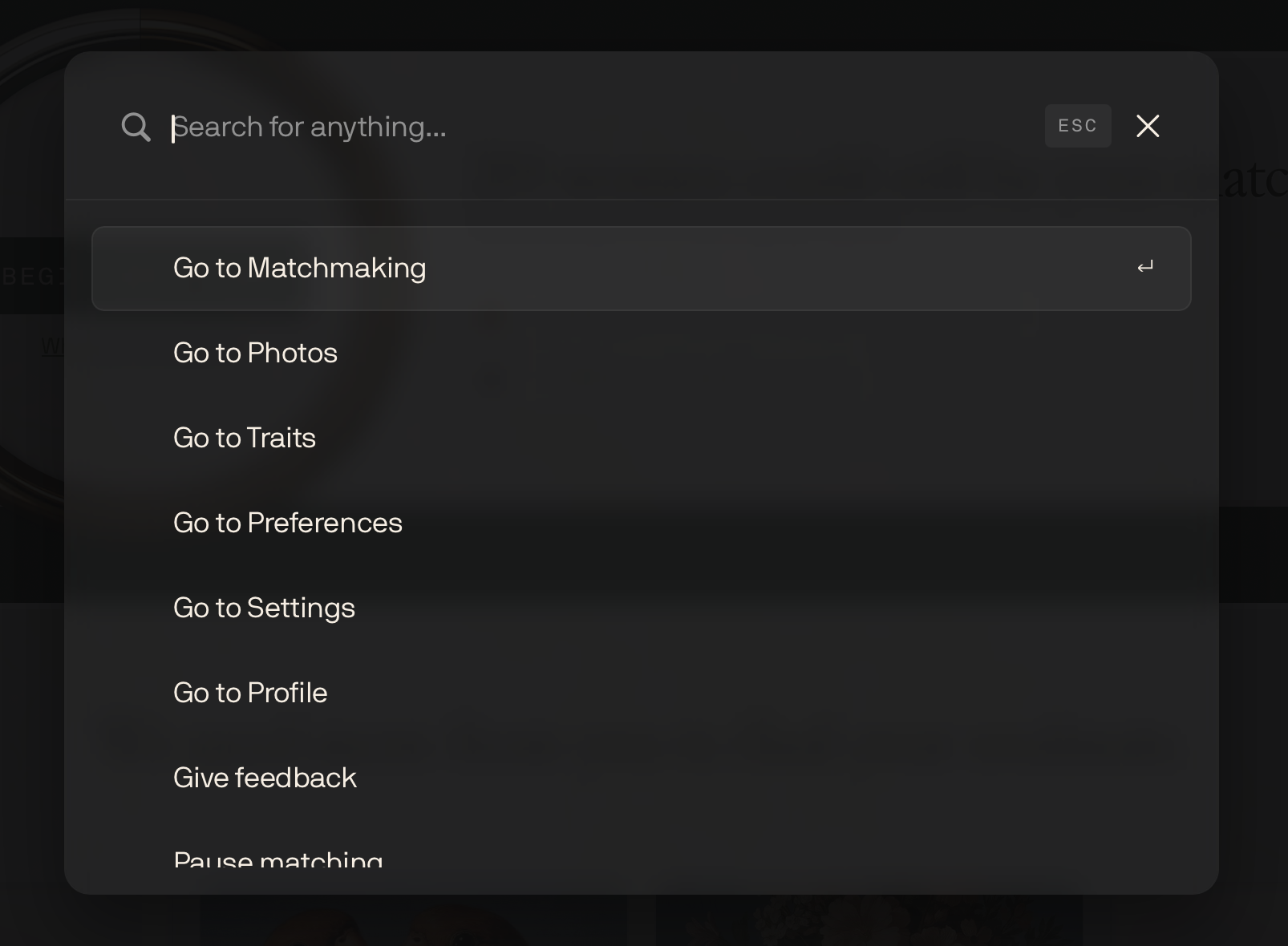Screen dimensions: 1288x946
Task: Select the Give feedback command
Action: click(642, 778)
